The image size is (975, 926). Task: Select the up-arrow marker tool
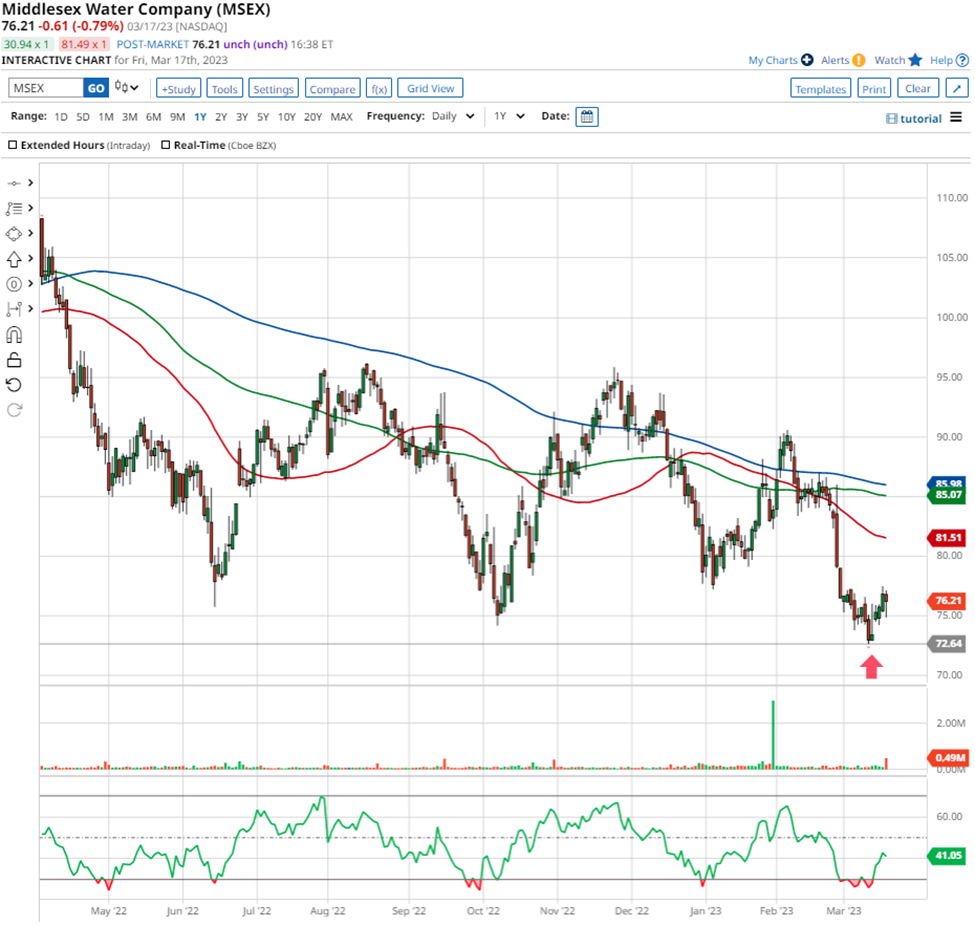tap(14, 259)
